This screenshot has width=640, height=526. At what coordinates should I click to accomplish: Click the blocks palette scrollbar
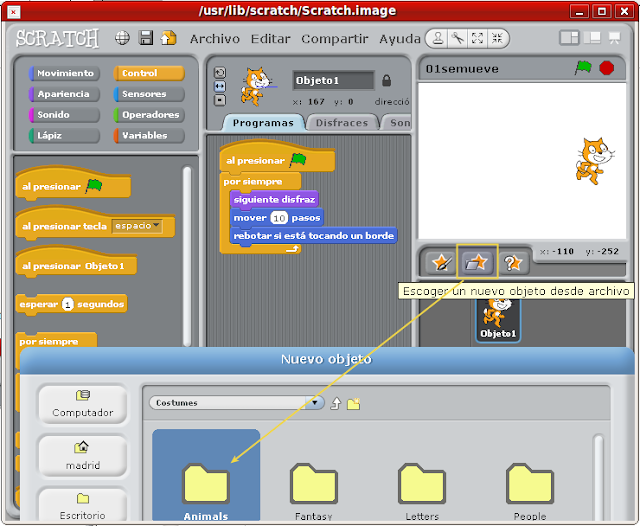point(187,255)
